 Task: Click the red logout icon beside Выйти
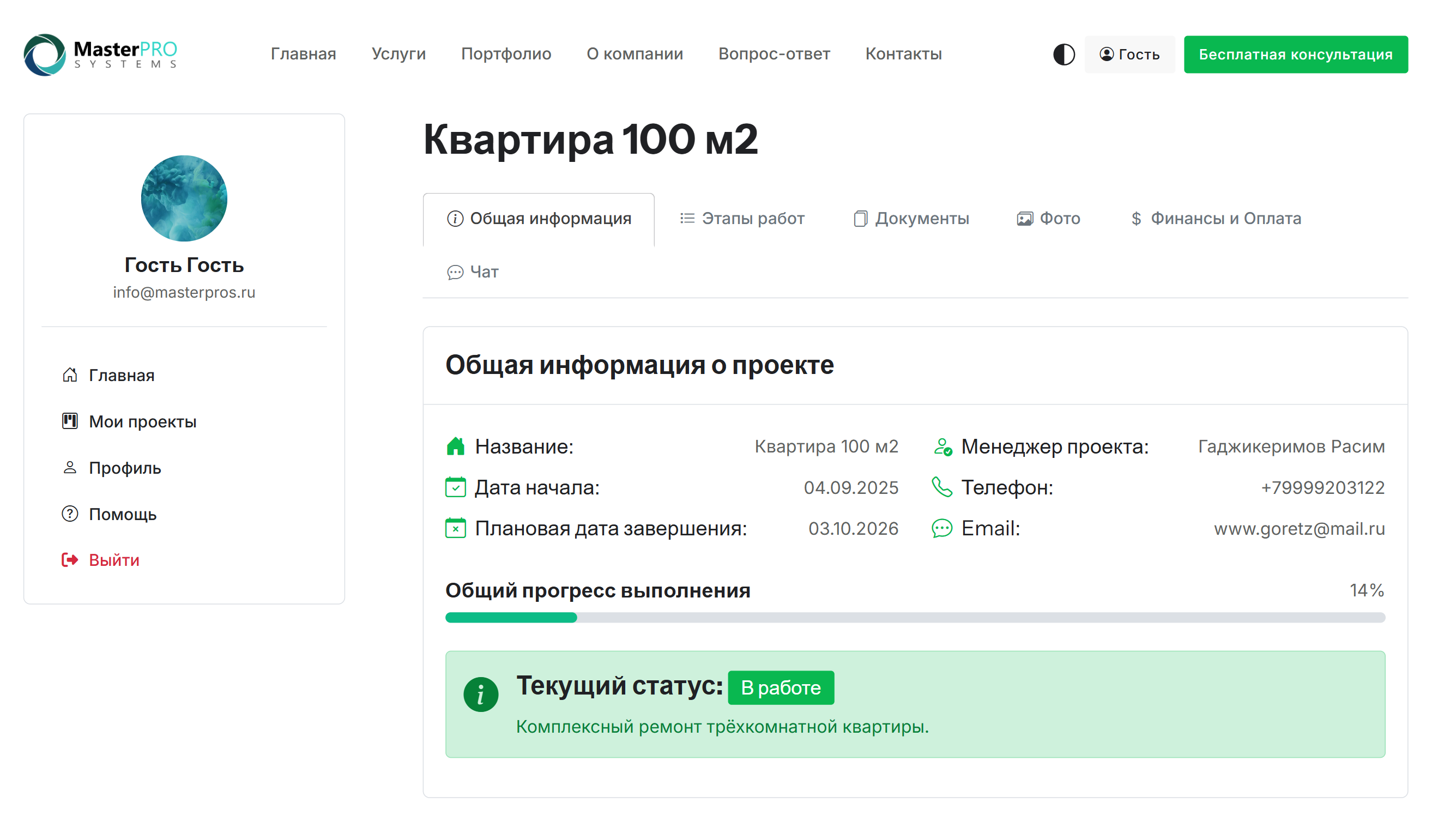click(x=70, y=560)
